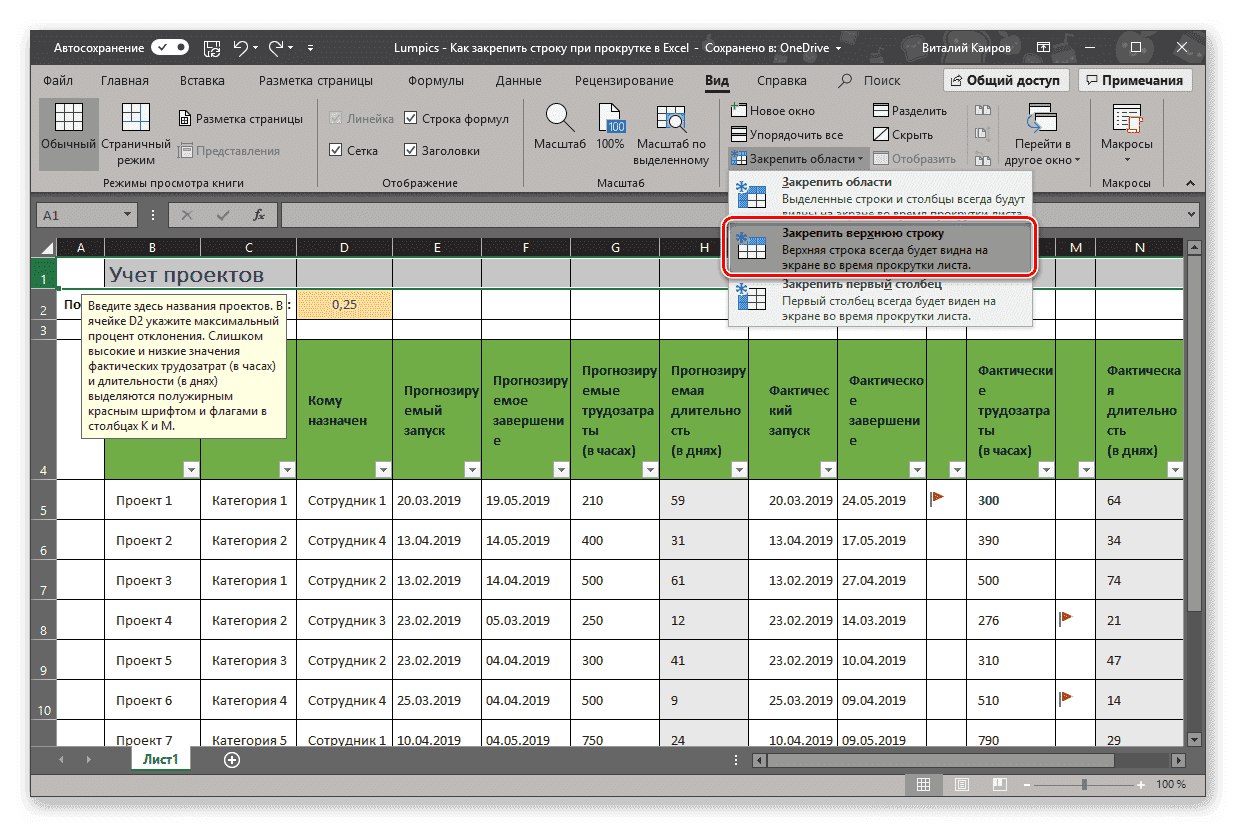1236x827 pixels.
Task: Select the Лист1 sheet tab
Action: (160, 760)
